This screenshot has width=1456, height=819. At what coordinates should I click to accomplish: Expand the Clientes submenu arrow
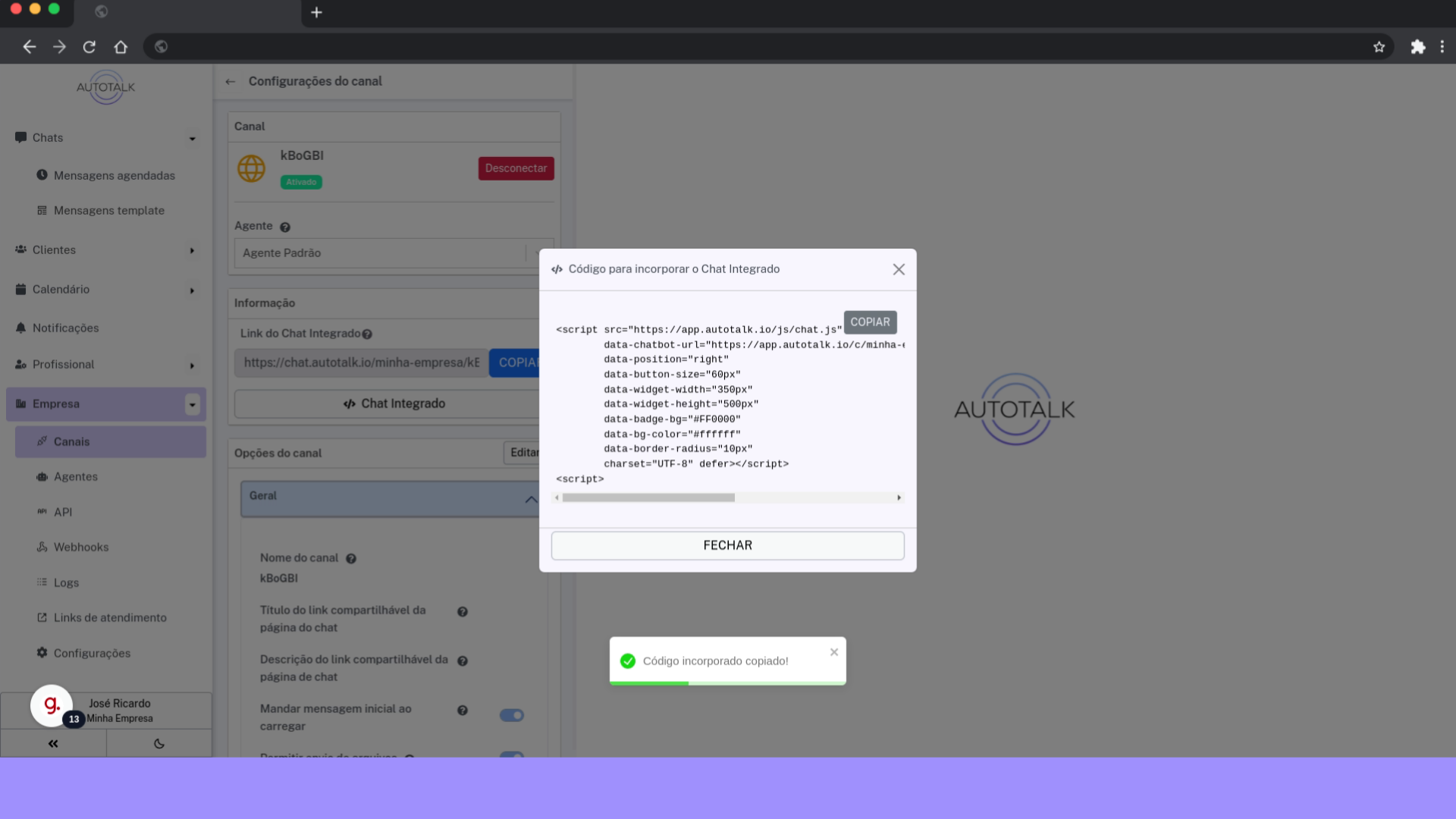click(x=192, y=250)
